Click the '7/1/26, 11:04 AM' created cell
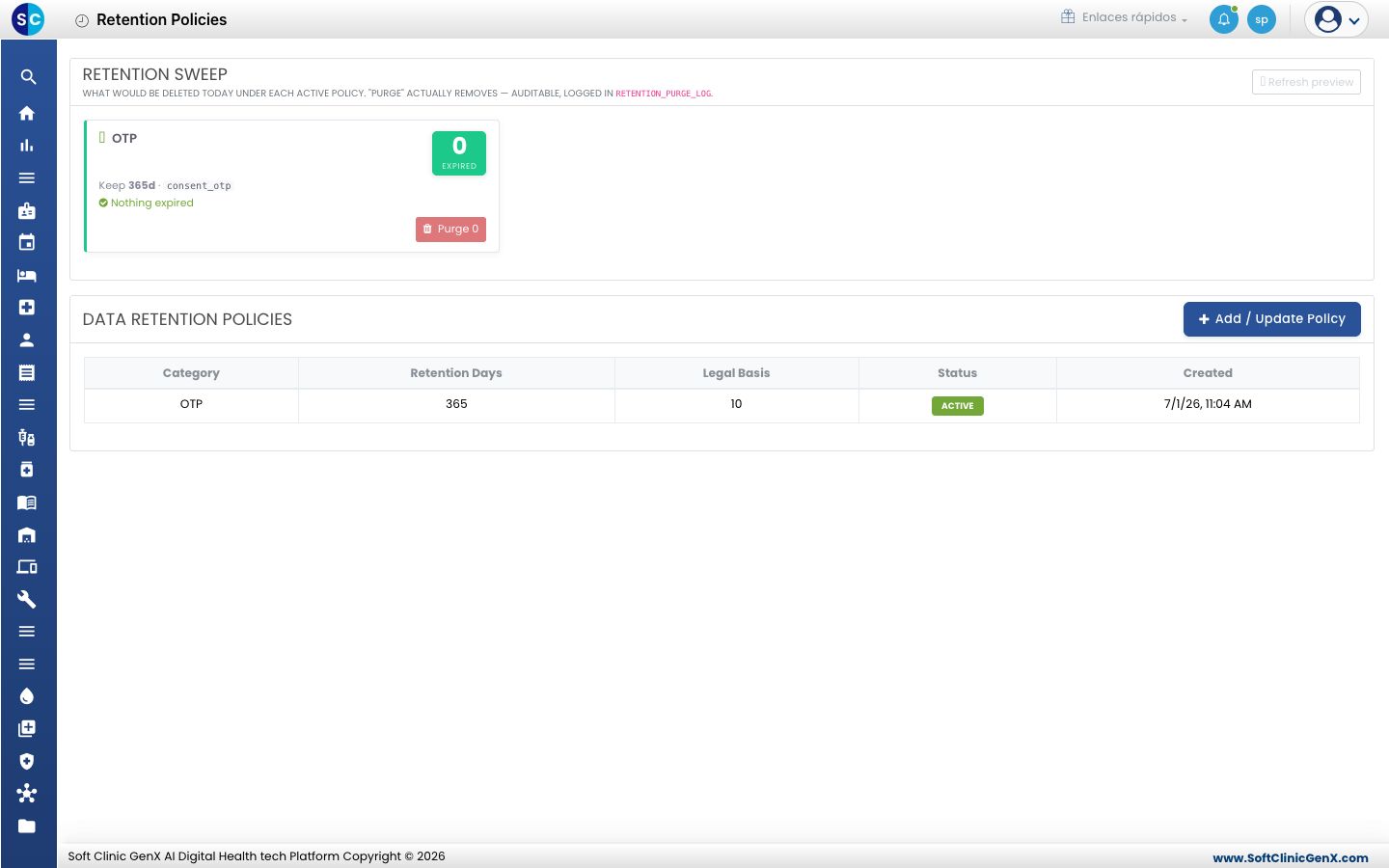The height and width of the screenshot is (868, 1389). click(1208, 404)
